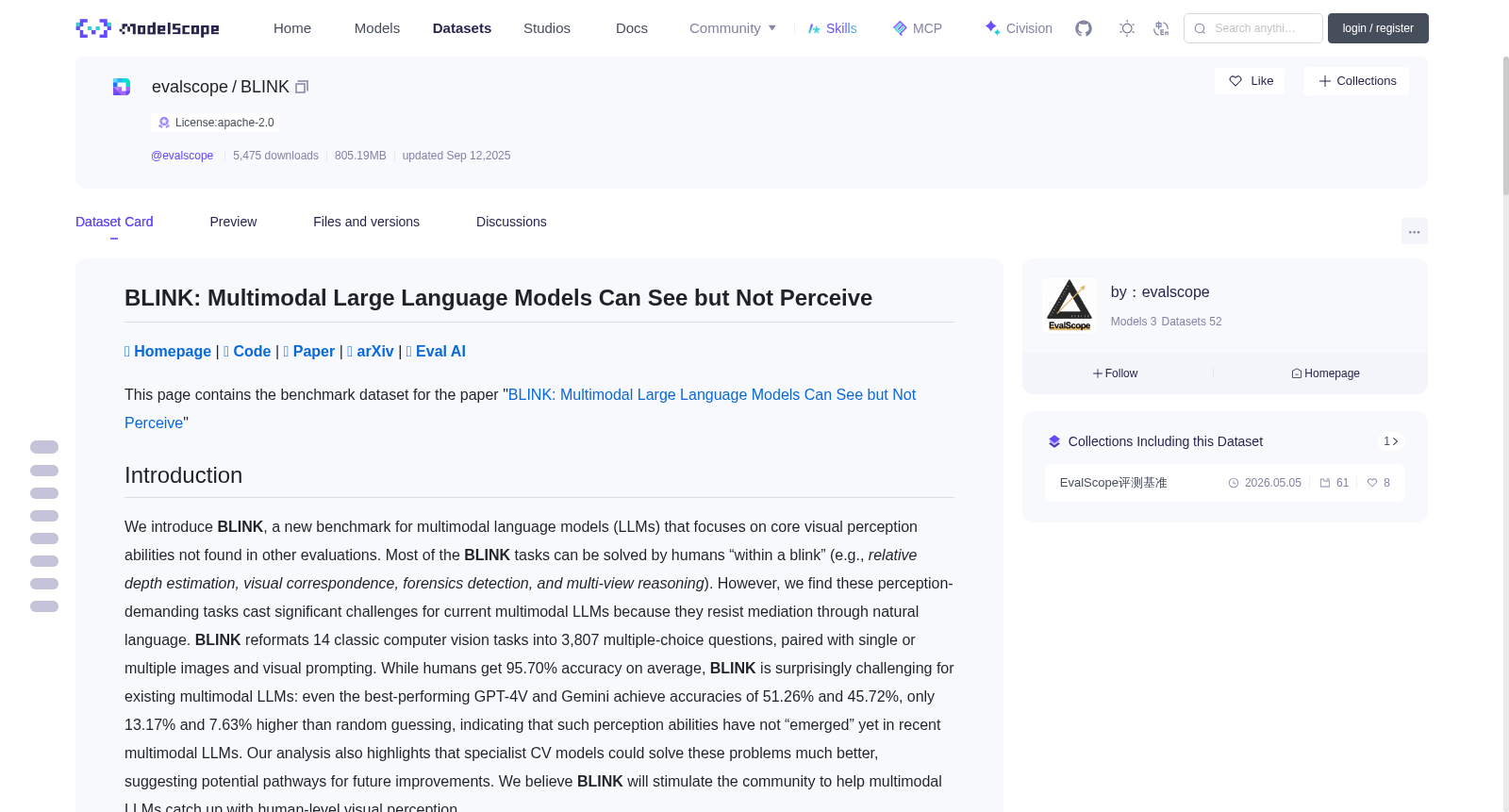The image size is (1509, 812).
Task: Toggle the light/dark theme sun icon
Action: pyautogui.click(x=1127, y=28)
